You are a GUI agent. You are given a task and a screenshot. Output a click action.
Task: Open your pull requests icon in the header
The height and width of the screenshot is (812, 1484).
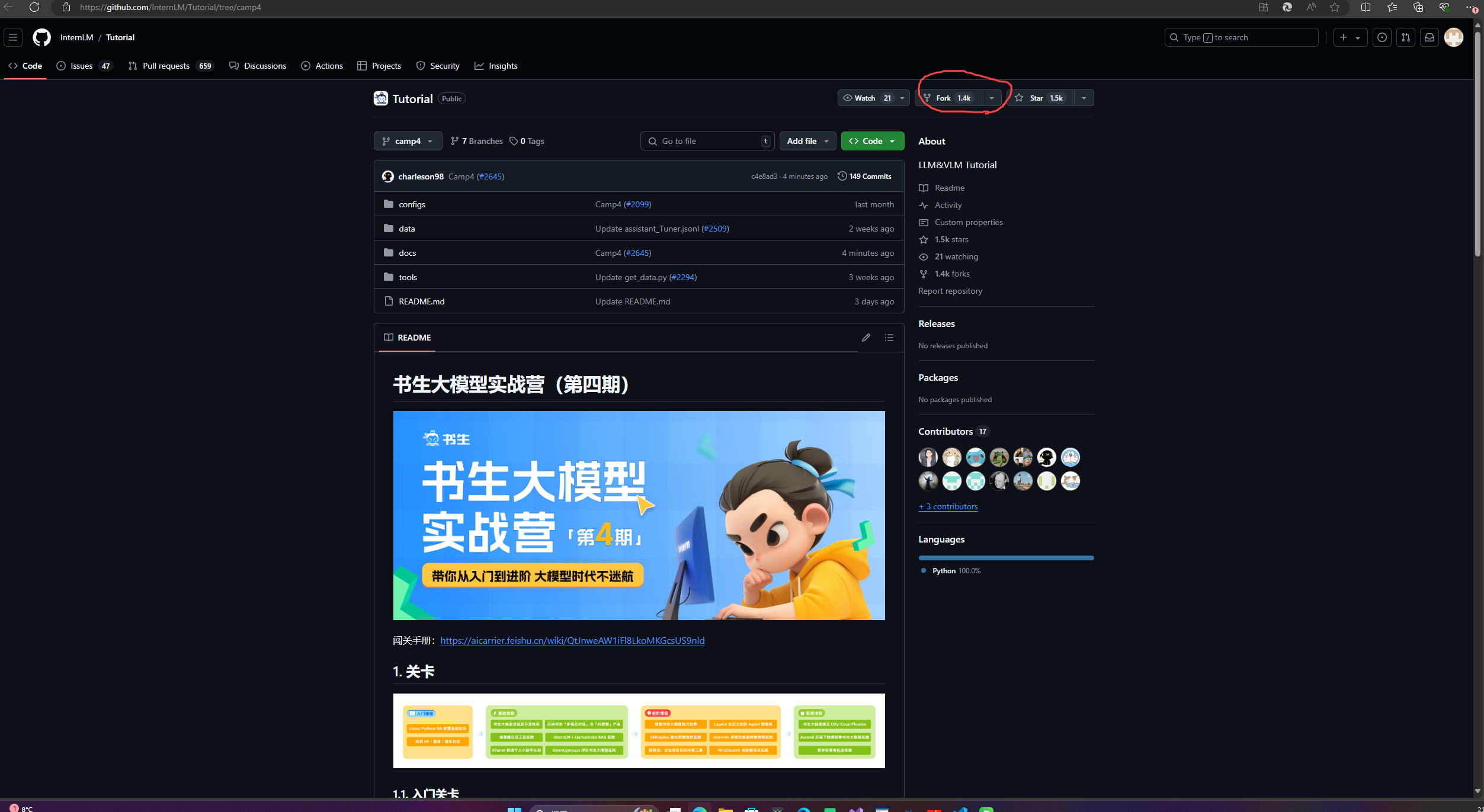(1406, 37)
